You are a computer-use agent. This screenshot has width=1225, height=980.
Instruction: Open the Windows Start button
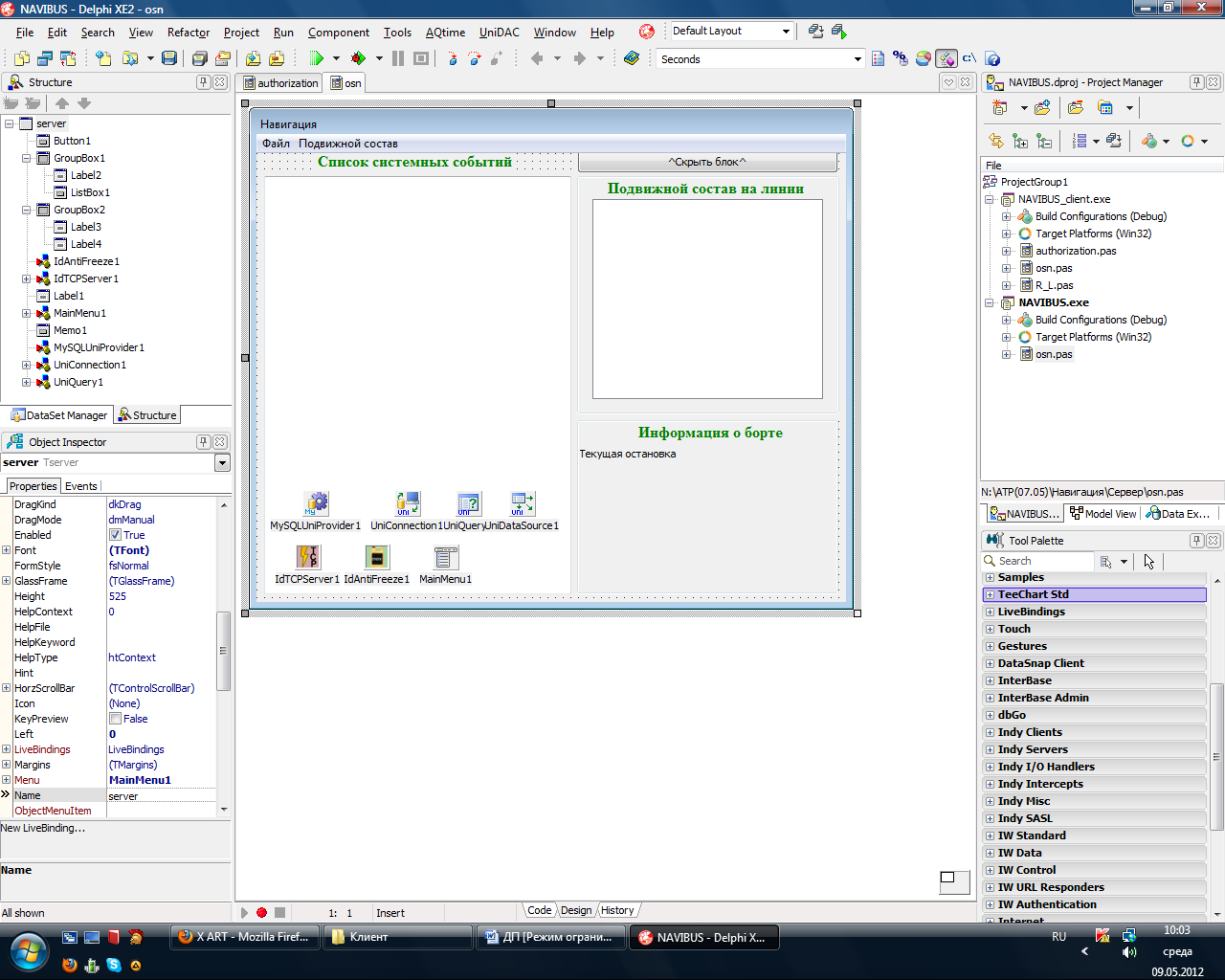click(28, 952)
